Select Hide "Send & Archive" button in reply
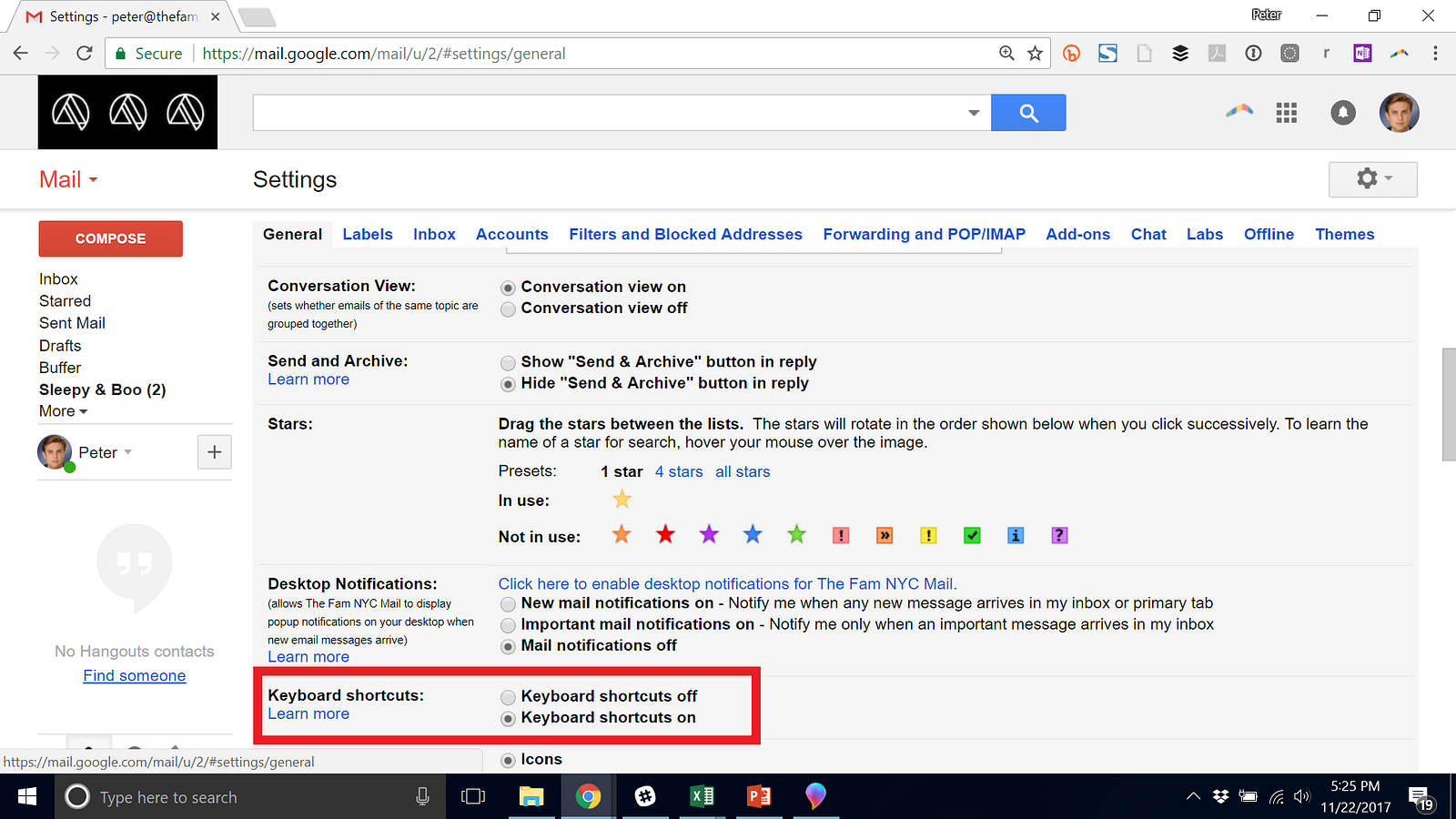Viewport: 1456px width, 819px height. 509,384
